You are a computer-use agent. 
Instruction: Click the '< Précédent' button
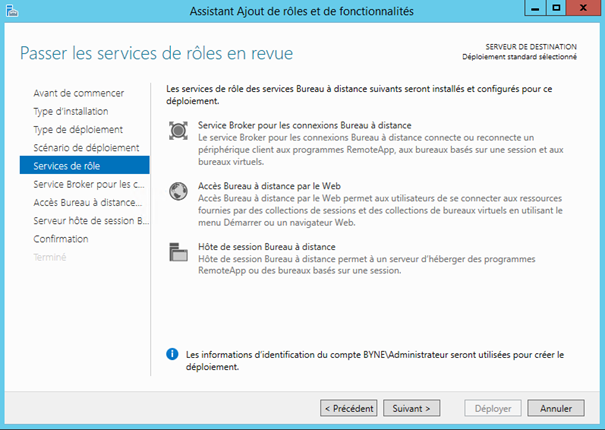pyautogui.click(x=348, y=408)
